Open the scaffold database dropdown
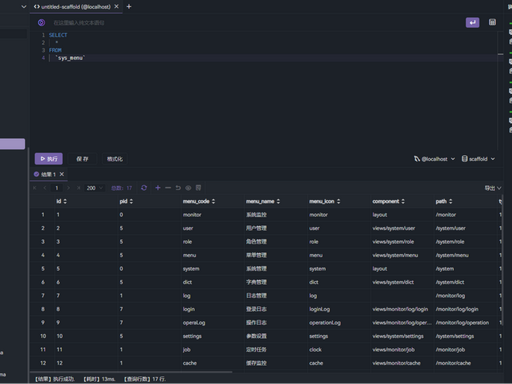 tap(478, 159)
